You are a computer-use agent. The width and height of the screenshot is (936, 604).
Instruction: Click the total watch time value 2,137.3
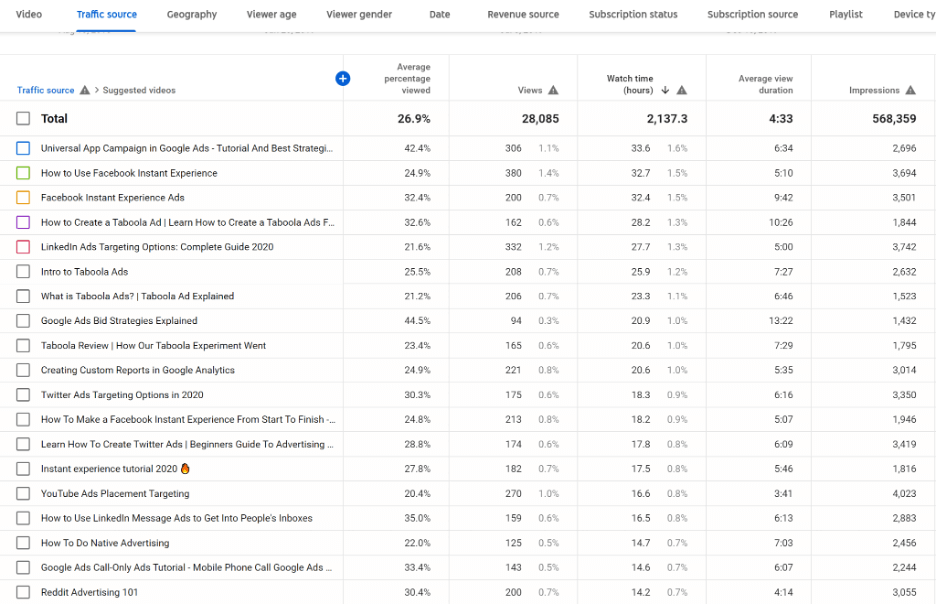(x=667, y=119)
